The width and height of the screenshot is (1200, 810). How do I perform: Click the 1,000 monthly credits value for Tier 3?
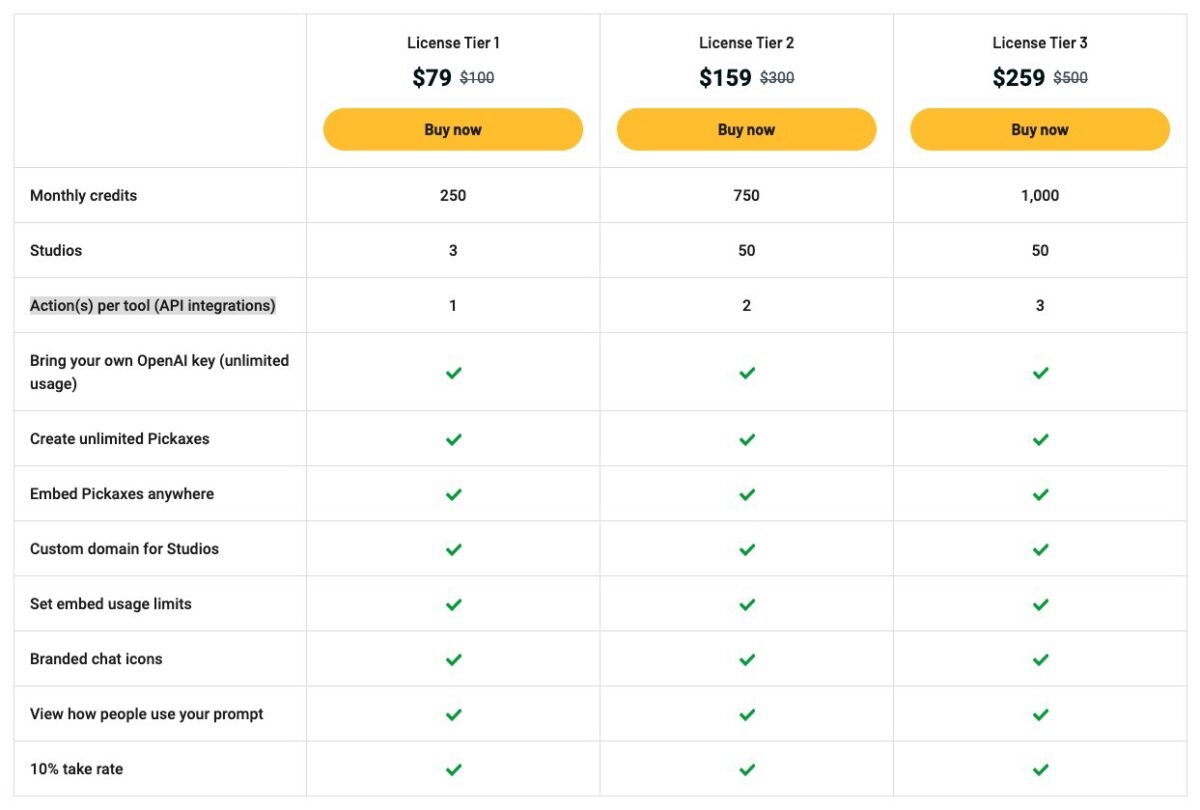point(1040,195)
